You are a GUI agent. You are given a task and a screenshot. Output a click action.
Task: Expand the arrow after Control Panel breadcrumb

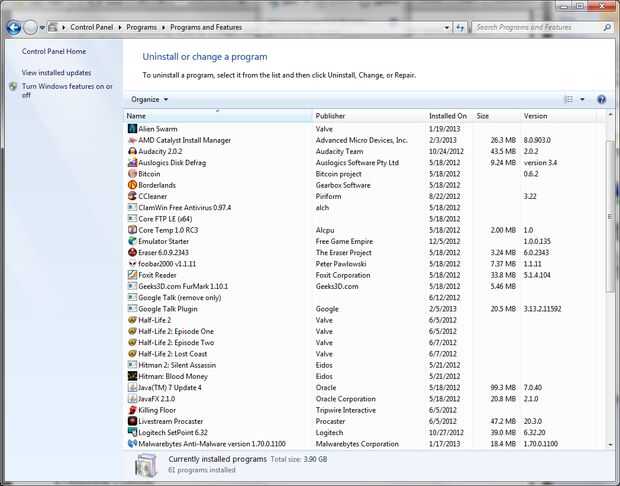120,27
